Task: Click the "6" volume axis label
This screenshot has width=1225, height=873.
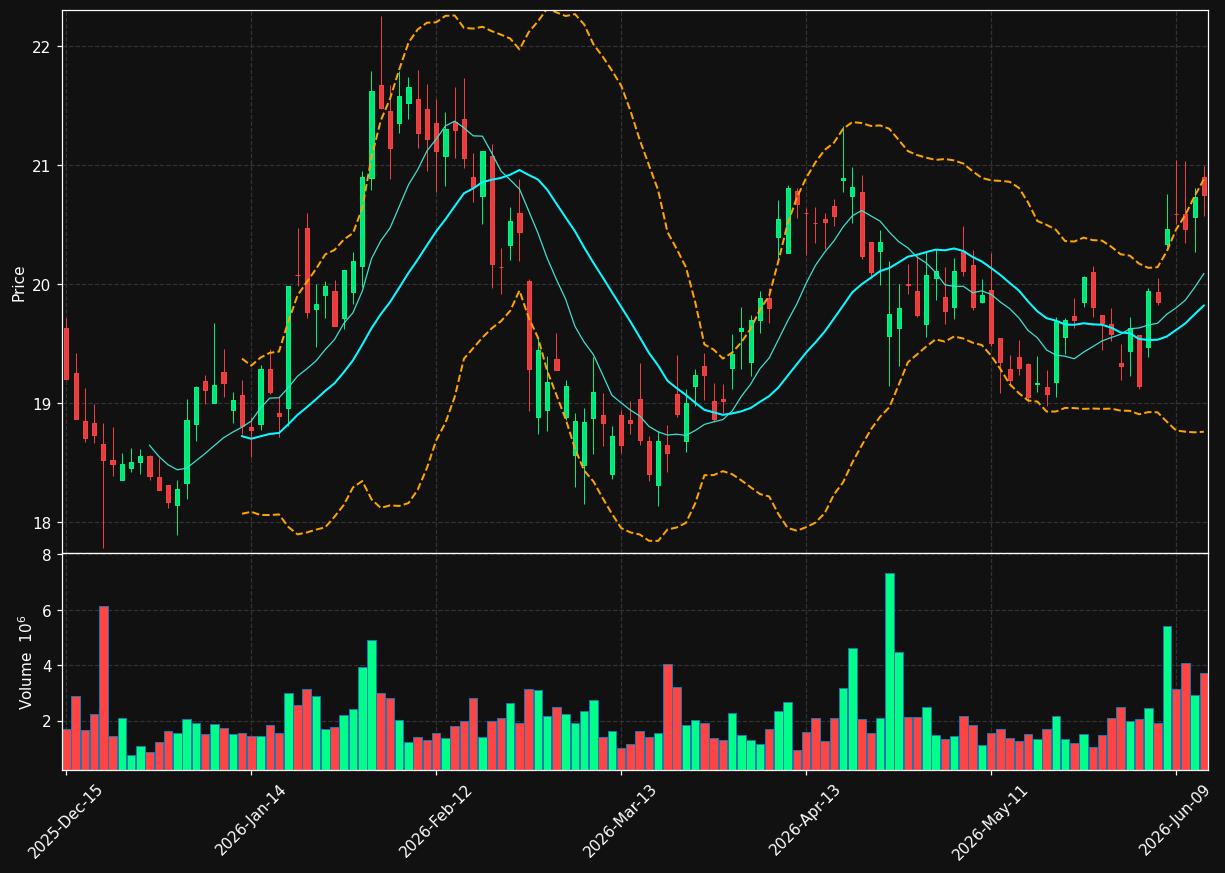Action: [x=47, y=611]
